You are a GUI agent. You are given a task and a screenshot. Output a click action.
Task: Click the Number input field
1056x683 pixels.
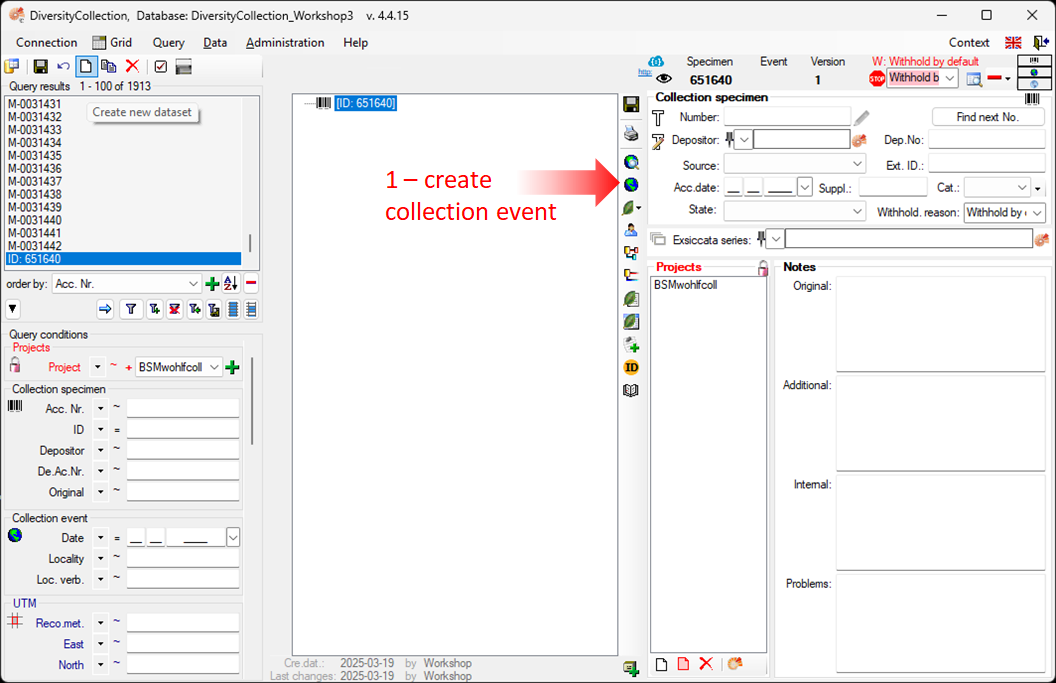(x=787, y=117)
